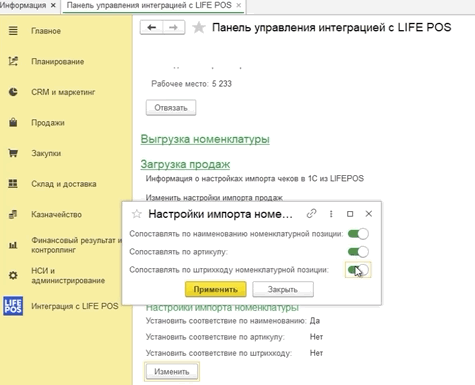The image size is (475, 385).
Task: Open Планирование menu section
Action: (x=58, y=62)
